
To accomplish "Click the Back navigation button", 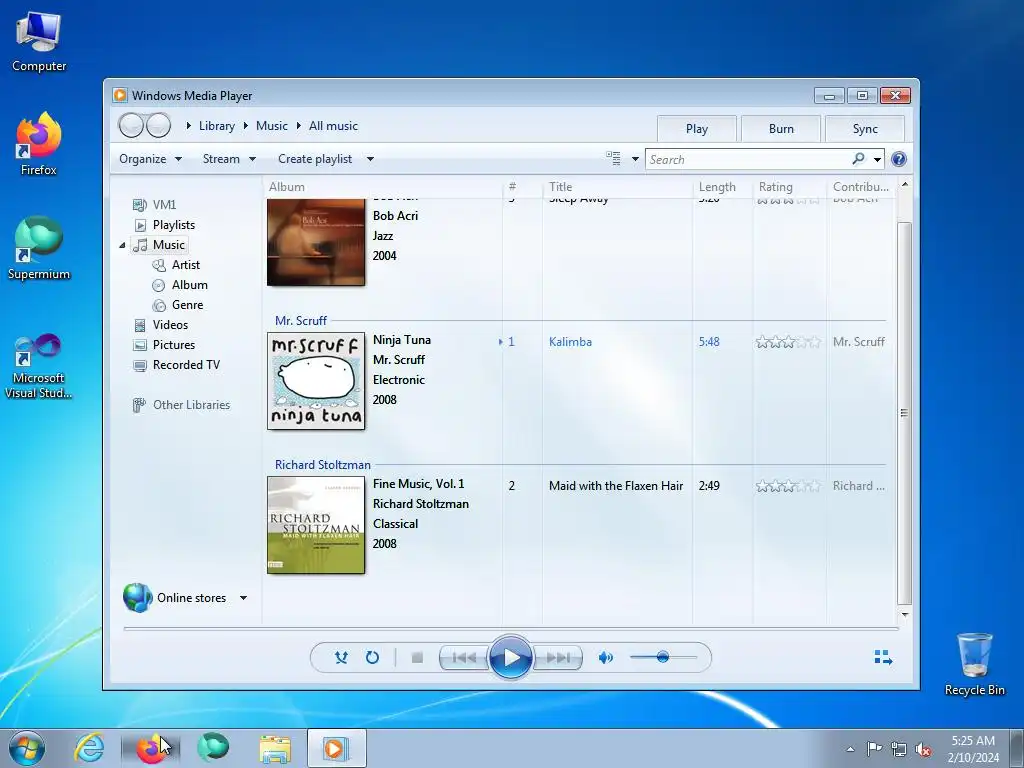I will (131, 125).
